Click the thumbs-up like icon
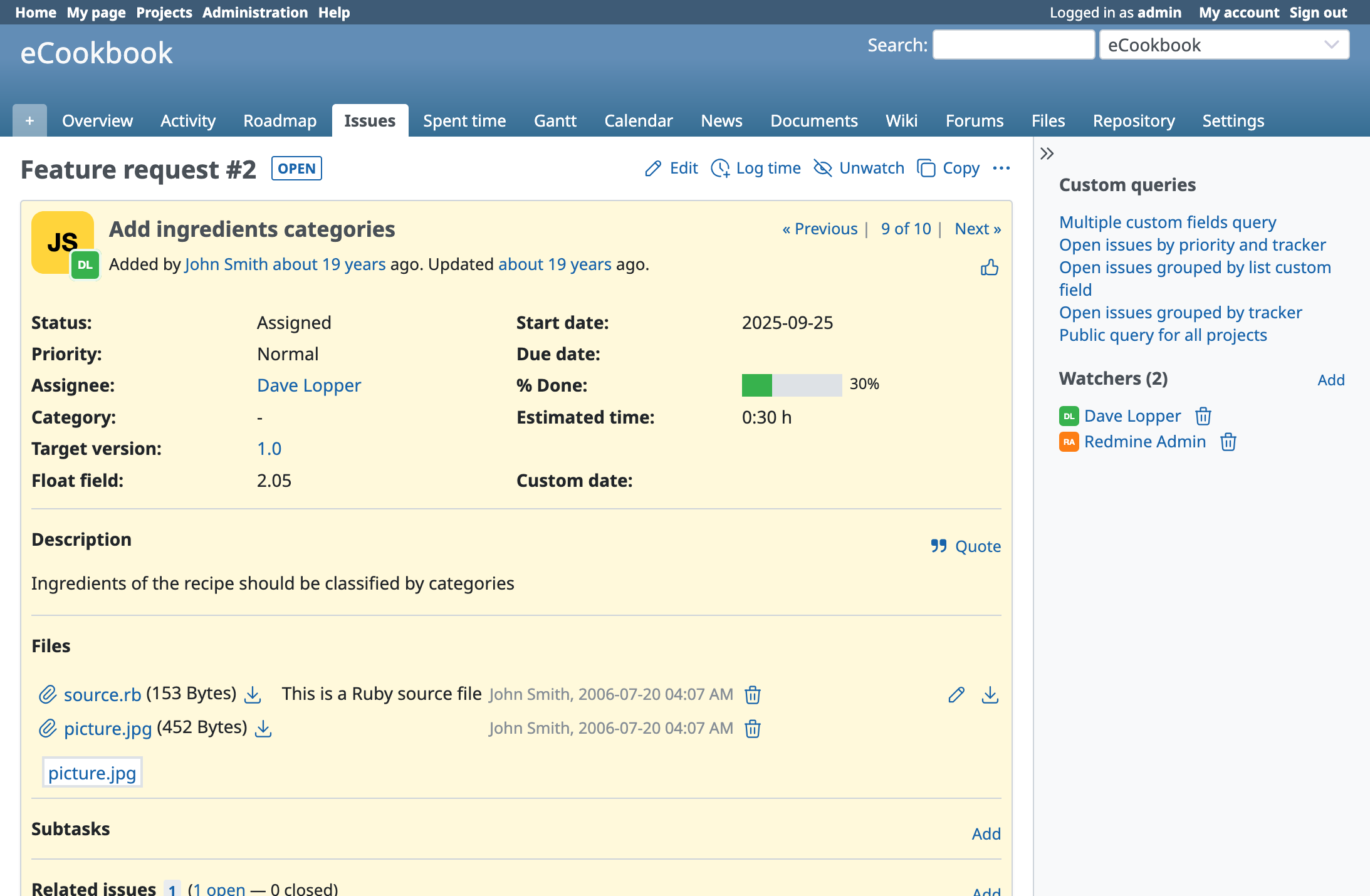The width and height of the screenshot is (1370, 896). pyautogui.click(x=989, y=268)
